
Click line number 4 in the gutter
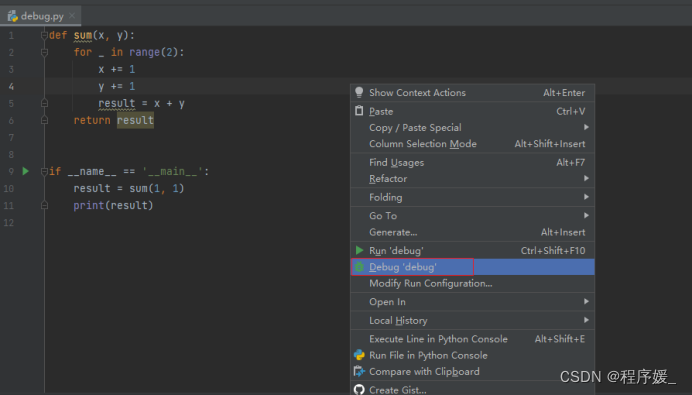[11, 87]
